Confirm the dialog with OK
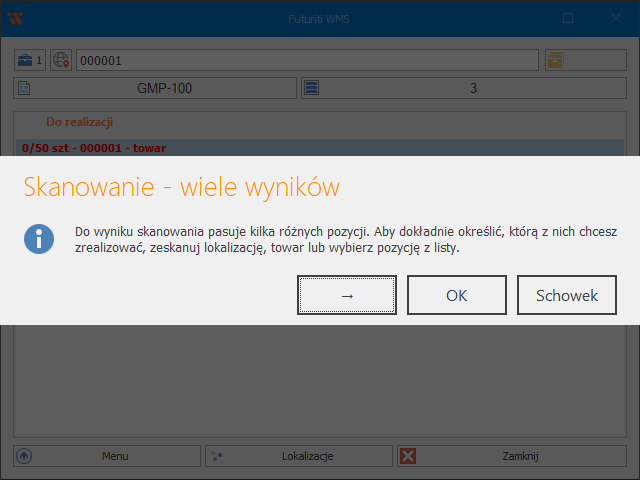The image size is (640, 480). [x=457, y=295]
